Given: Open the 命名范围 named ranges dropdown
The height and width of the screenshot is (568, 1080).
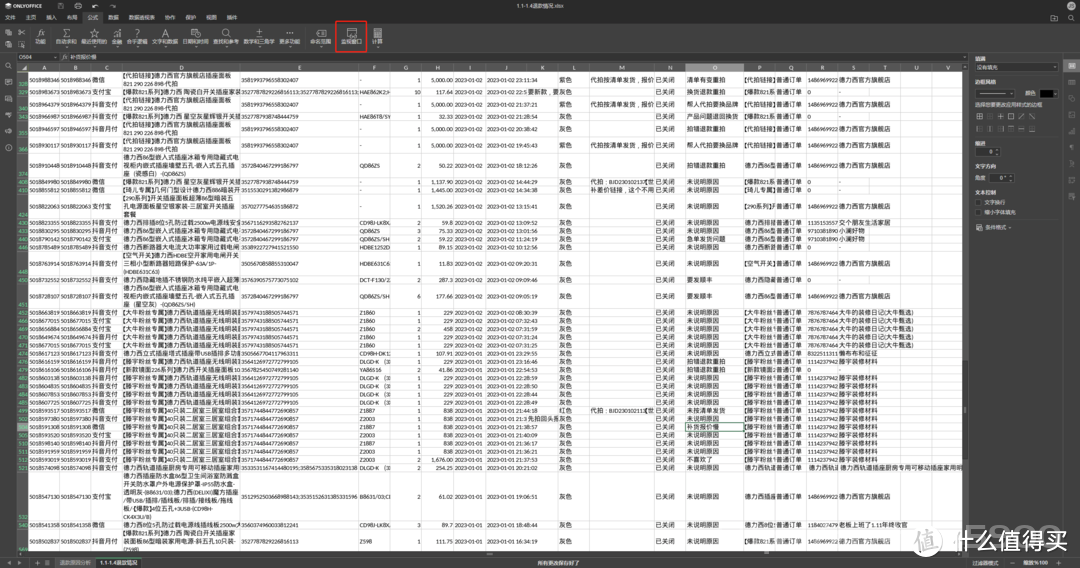Looking at the screenshot, I should coord(321,37).
